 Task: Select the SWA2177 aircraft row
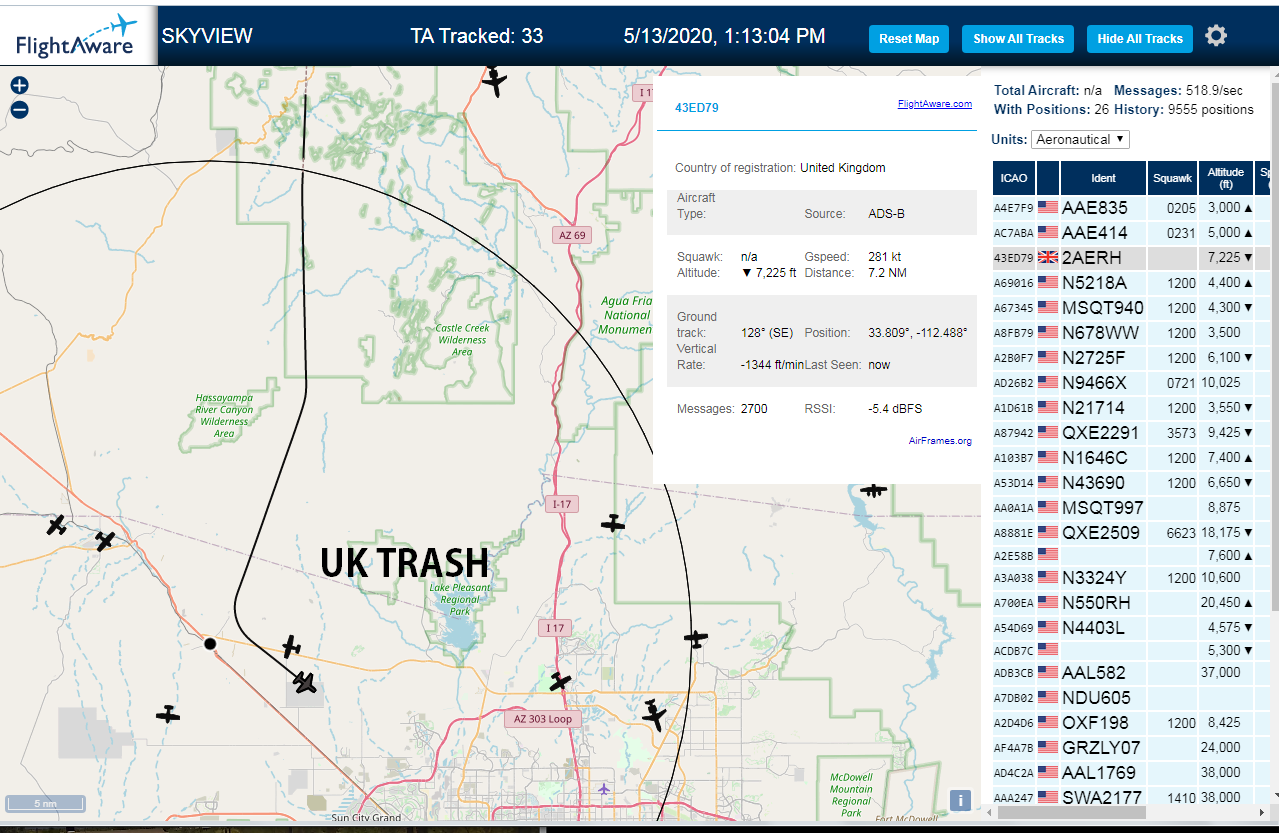pos(1131,797)
